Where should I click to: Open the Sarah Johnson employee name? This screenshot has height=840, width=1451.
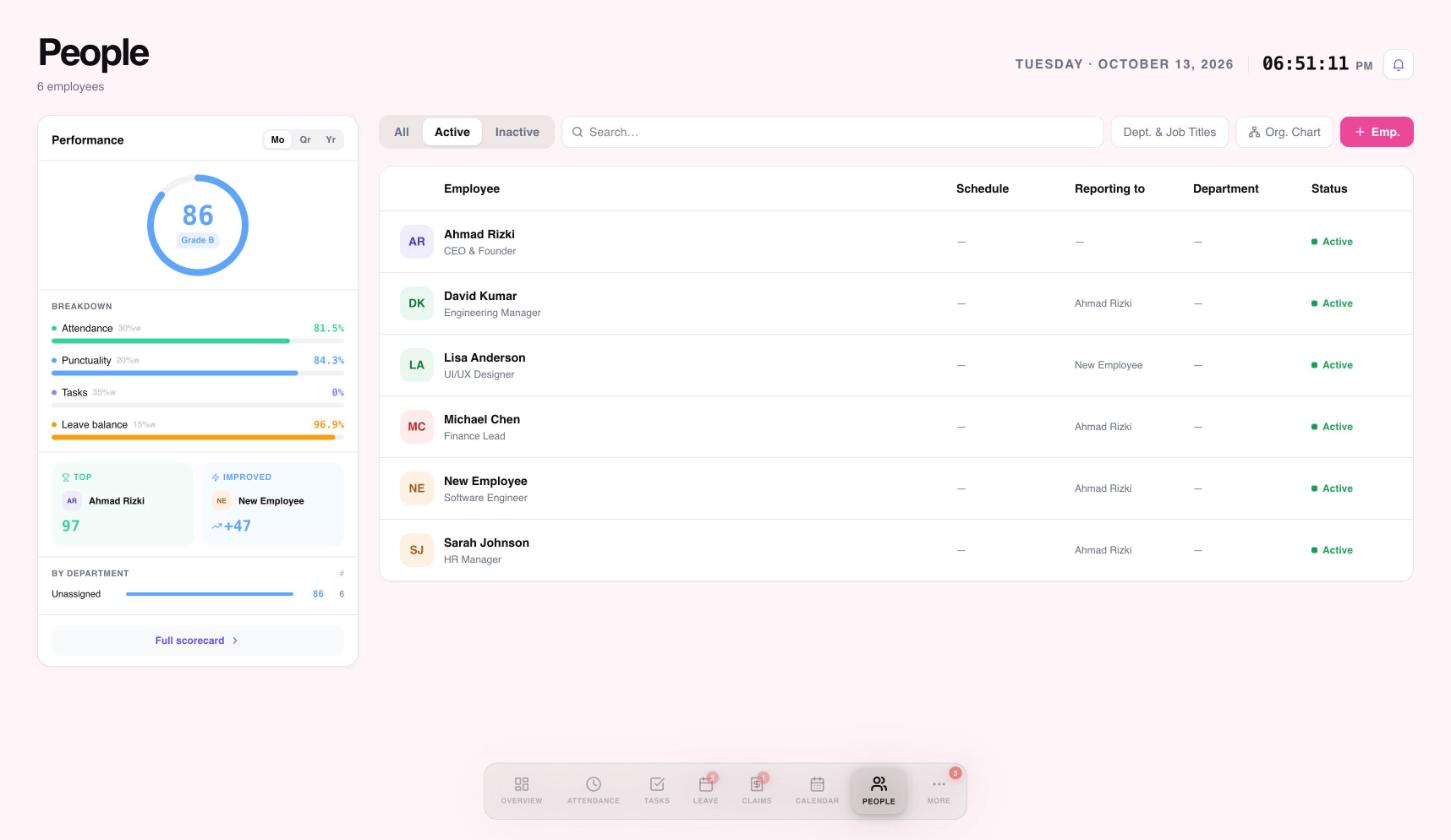tap(486, 543)
